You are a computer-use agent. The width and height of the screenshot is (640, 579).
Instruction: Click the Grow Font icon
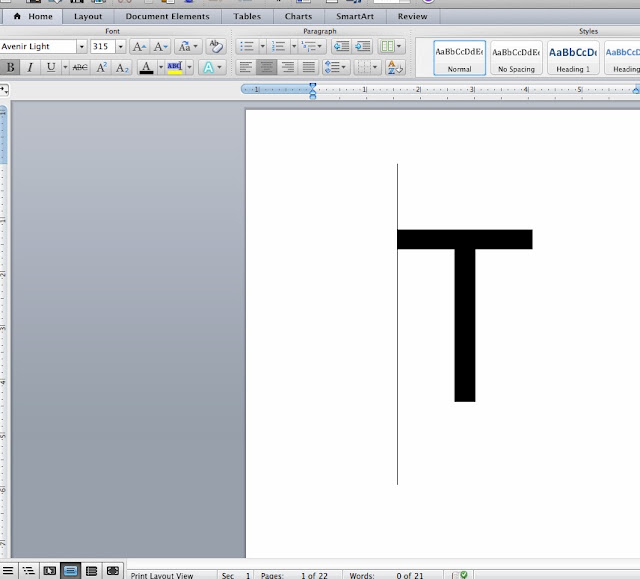tap(139, 47)
